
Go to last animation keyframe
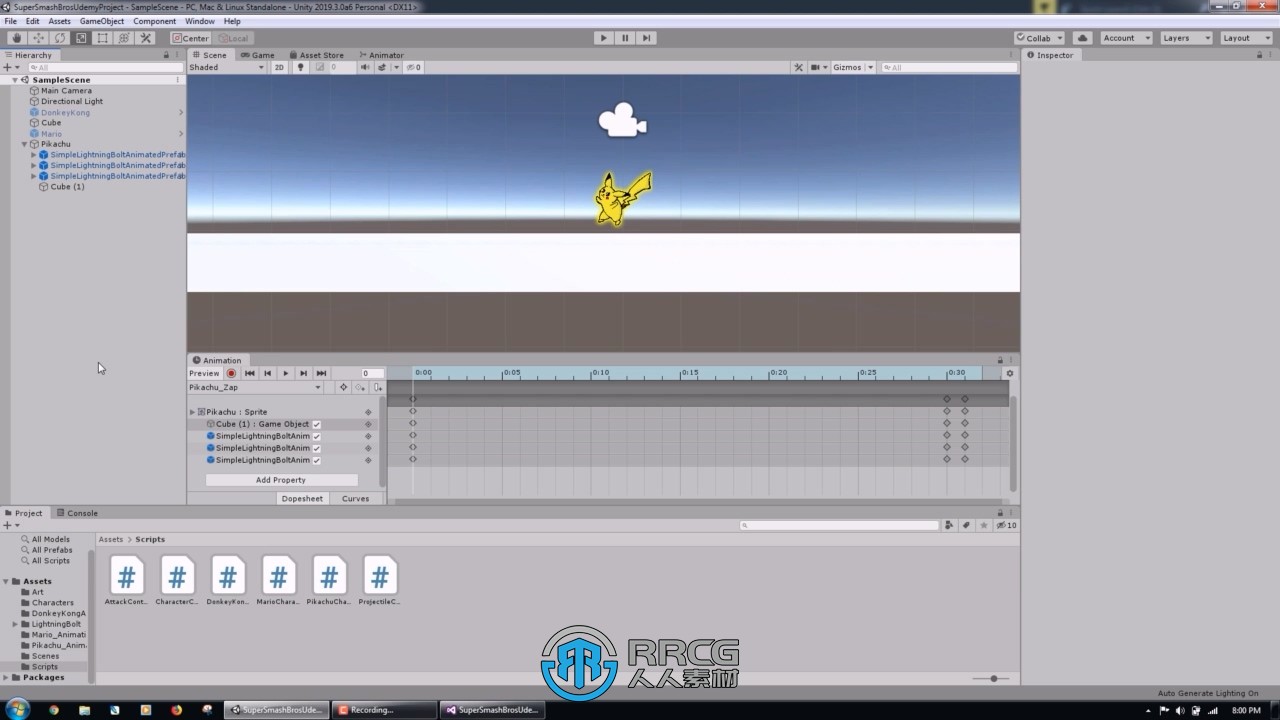(321, 373)
